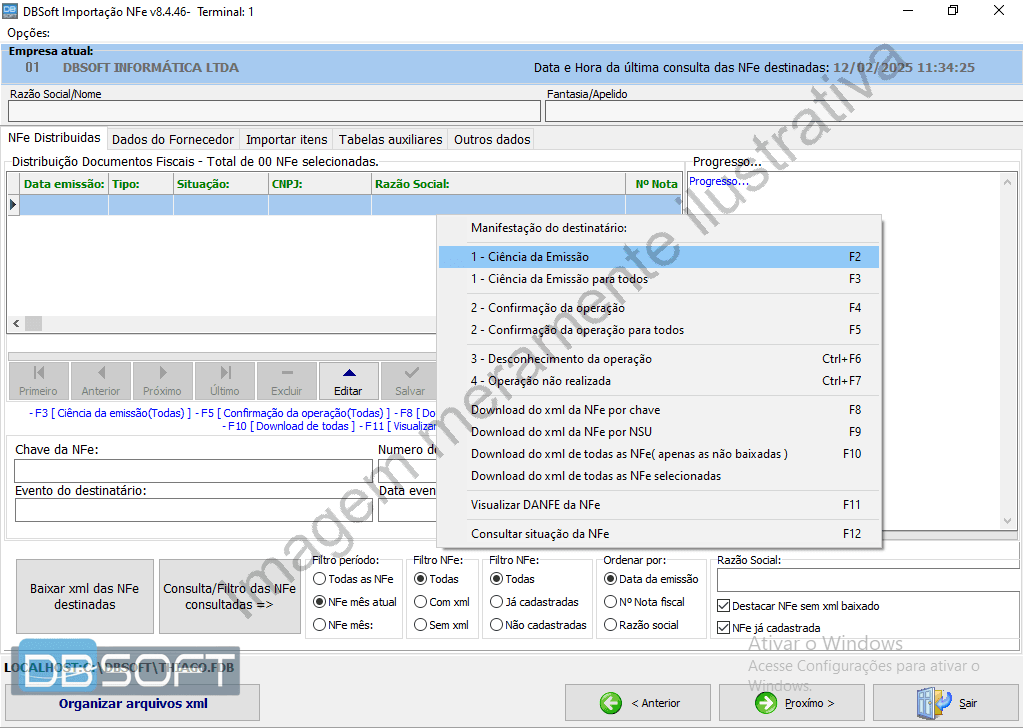The image size is (1023, 728).
Task: Click the 'Baixar xml das NFe destinadas' button
Action: (85, 597)
